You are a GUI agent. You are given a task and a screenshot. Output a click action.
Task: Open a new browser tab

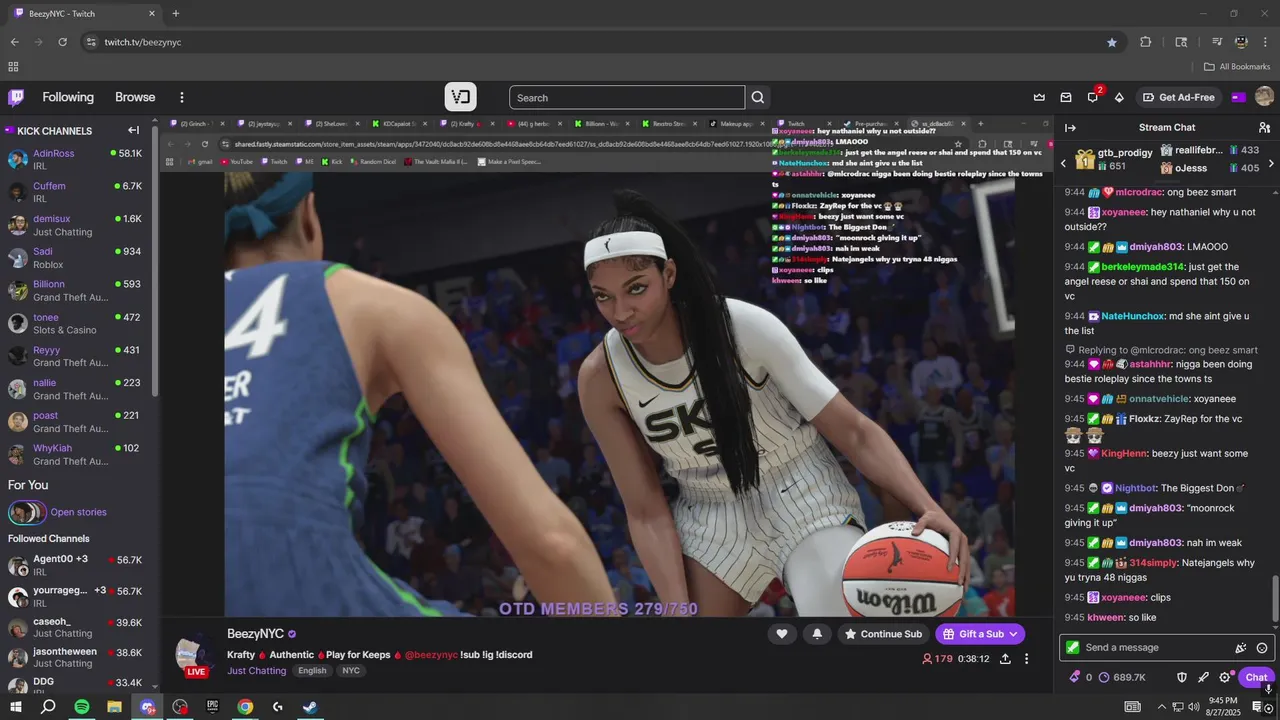[176, 13]
